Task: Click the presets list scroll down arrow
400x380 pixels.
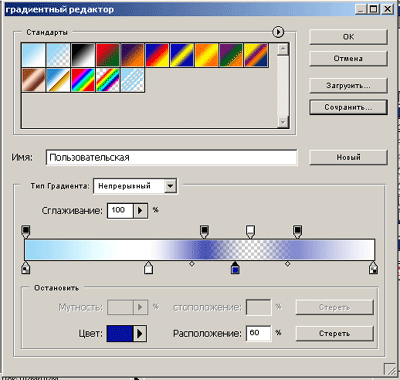Action: [283, 122]
